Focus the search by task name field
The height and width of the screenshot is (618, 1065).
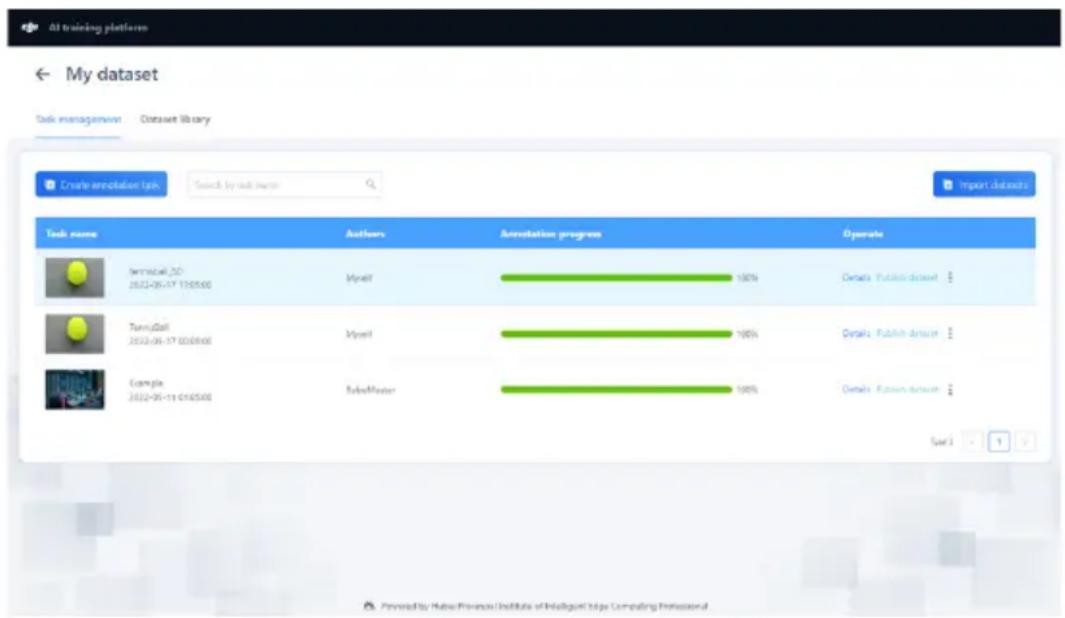[285, 185]
